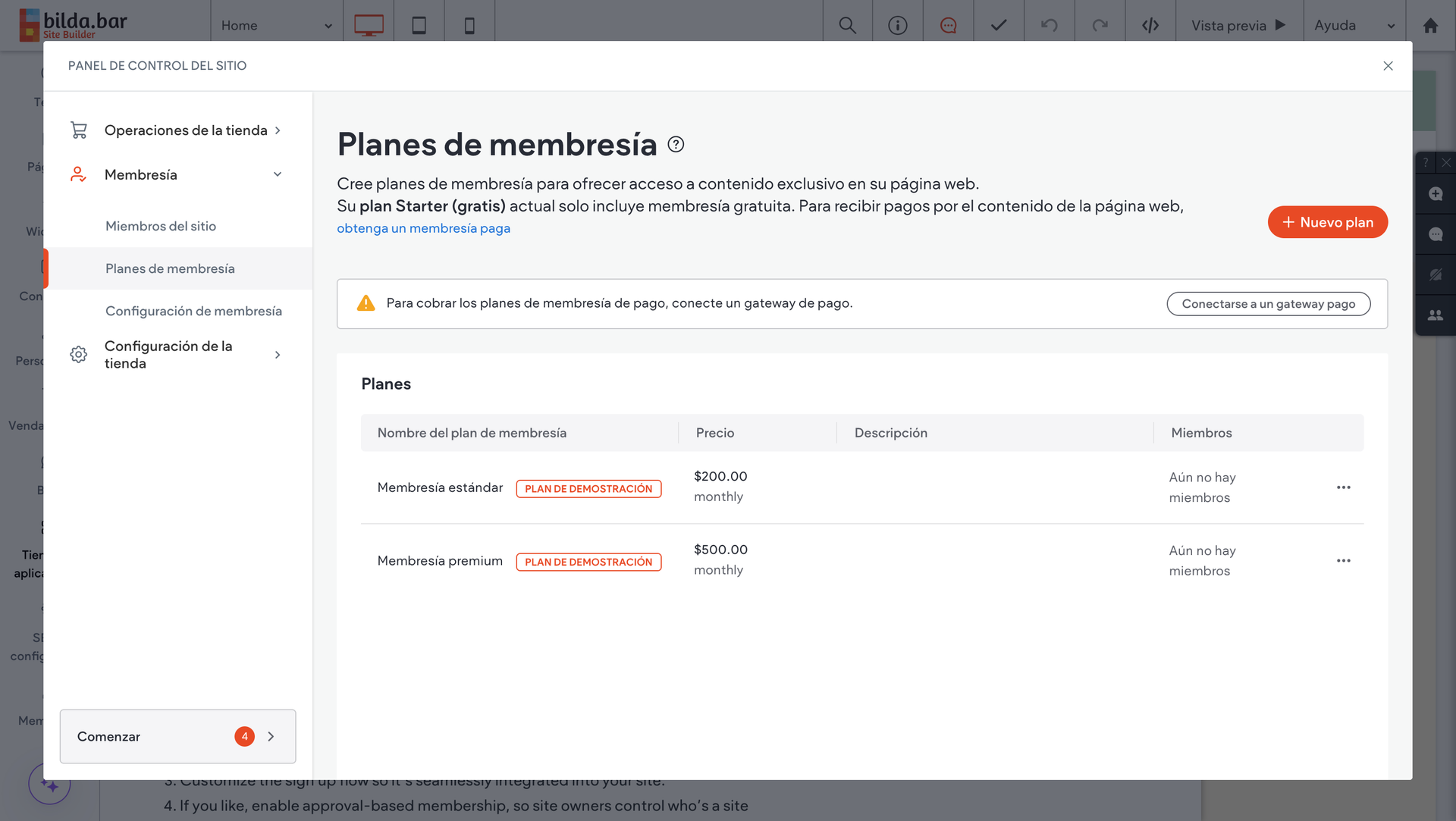The image size is (1456, 821).
Task: Click demo badge on Membresía estándar
Action: click(x=588, y=489)
